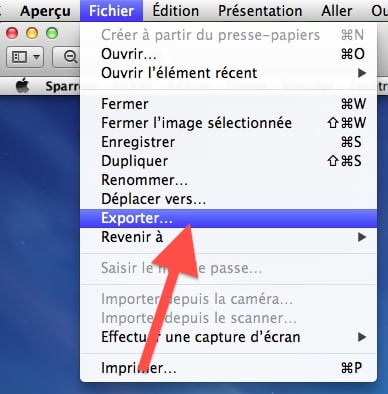388x394 pixels.
Task: Select Enregistrer menu entry
Action: pos(228,142)
